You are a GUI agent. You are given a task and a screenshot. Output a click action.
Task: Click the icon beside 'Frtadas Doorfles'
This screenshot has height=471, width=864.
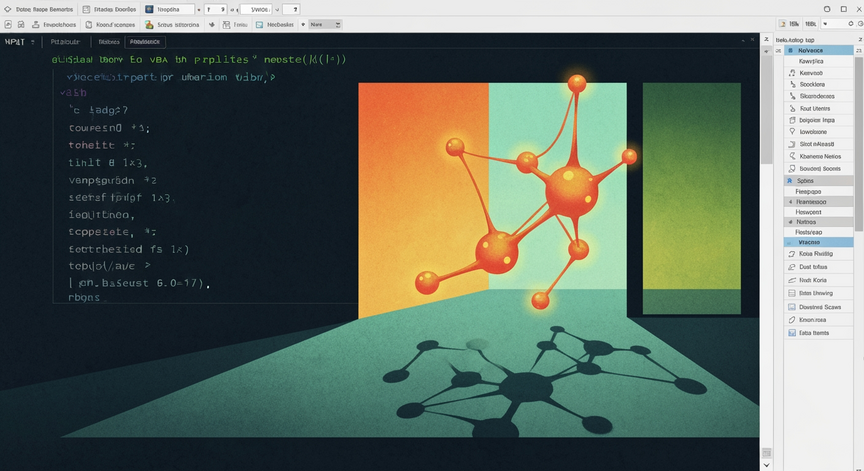87,9
